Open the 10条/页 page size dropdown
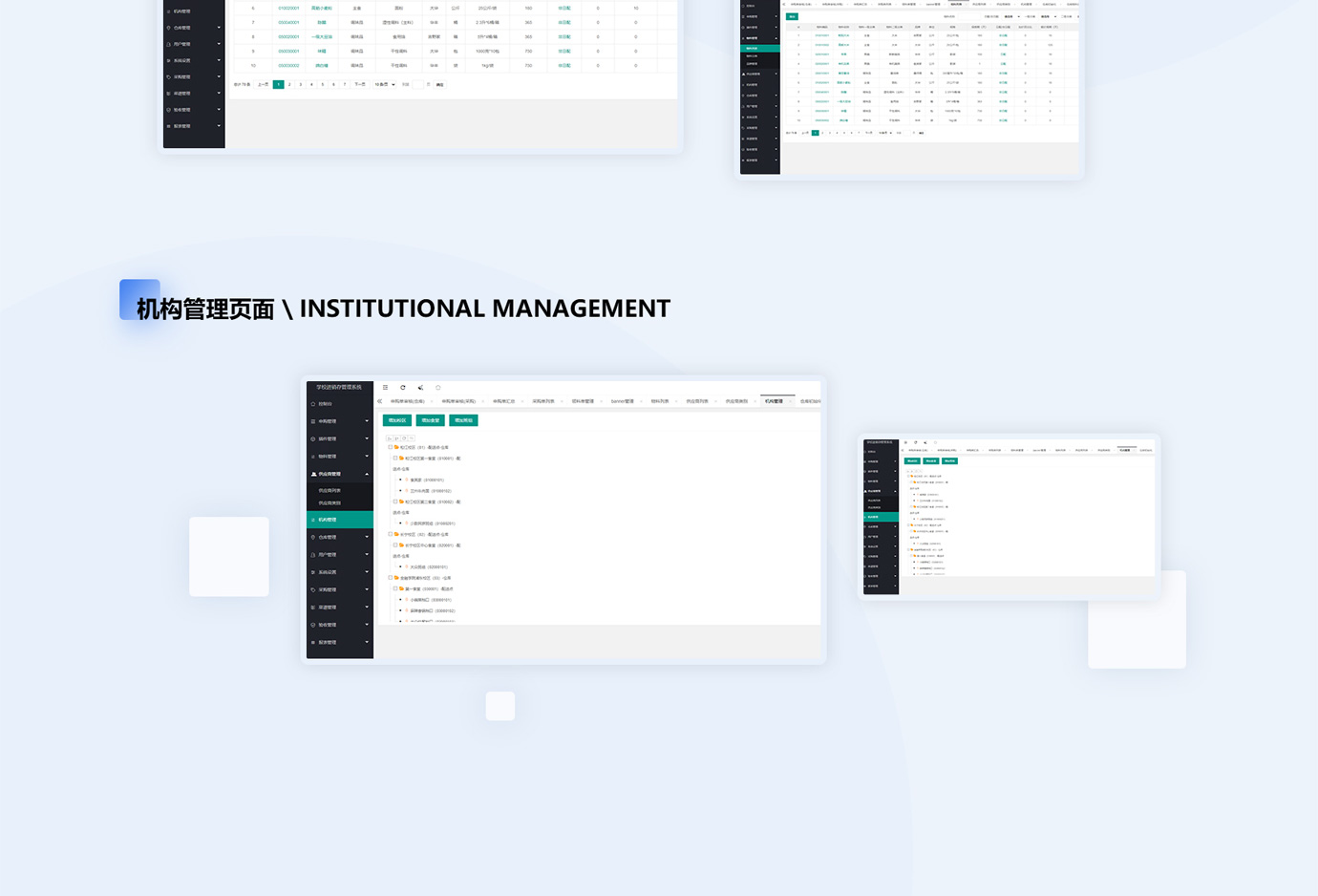Viewport: 1318px width, 896px height. click(x=384, y=84)
